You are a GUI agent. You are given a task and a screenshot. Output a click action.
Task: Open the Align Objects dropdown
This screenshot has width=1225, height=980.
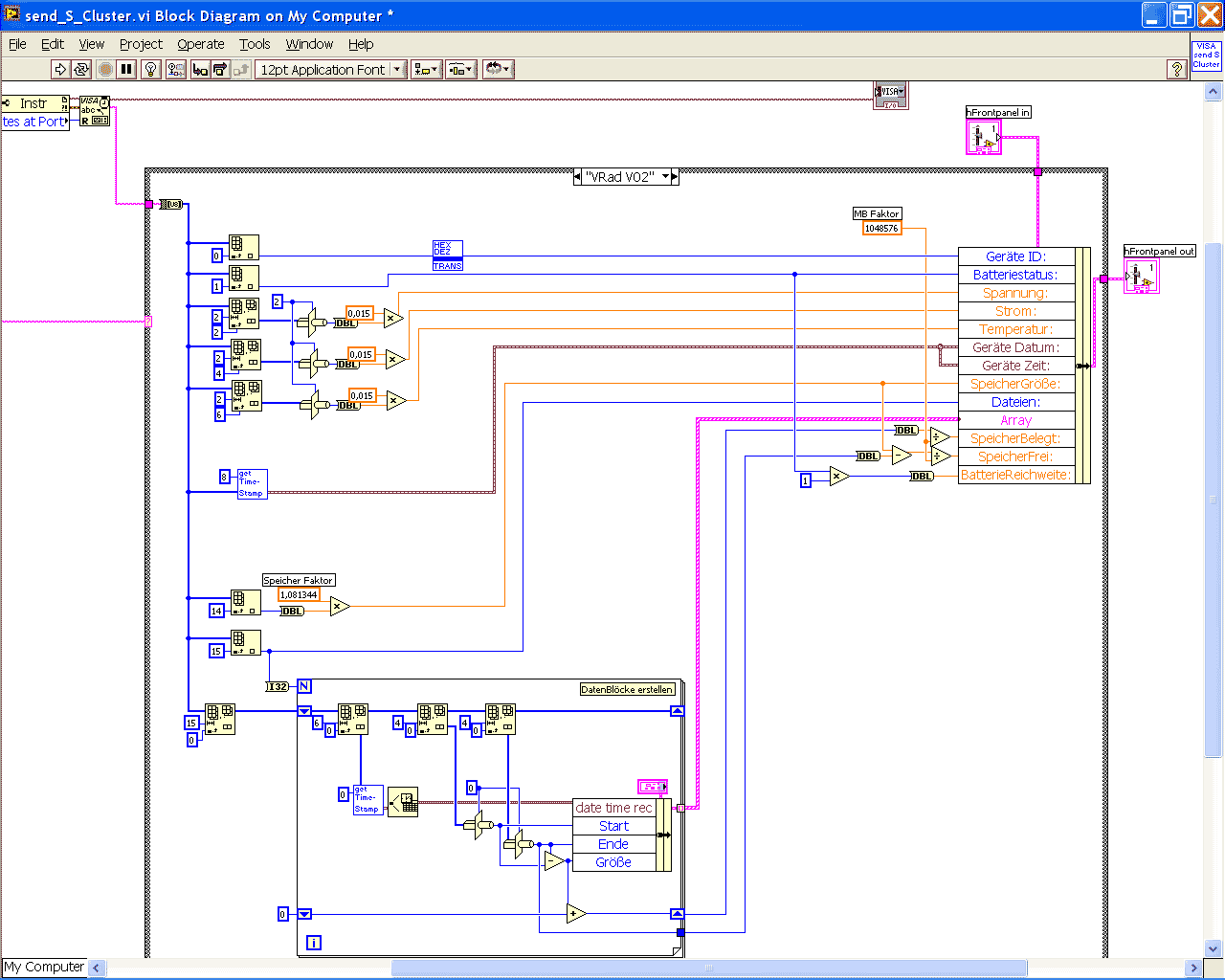(x=426, y=69)
